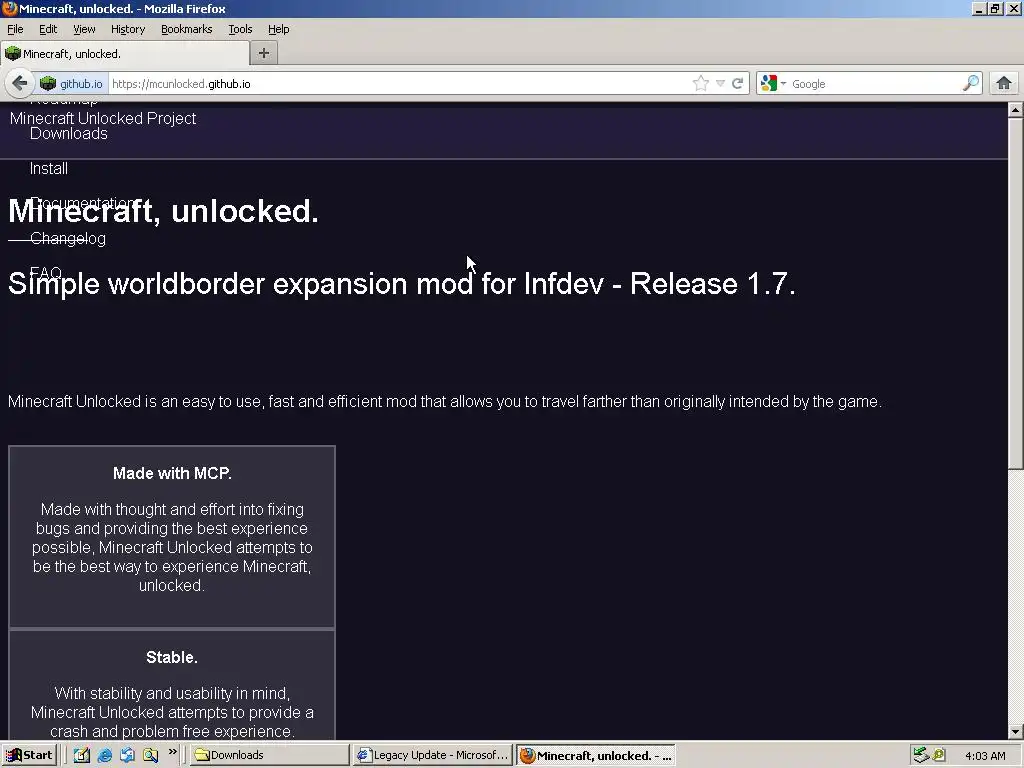This screenshot has width=1024, height=768.
Task: Click the 'Simple worldborder expansion mod' heading
Action: (x=402, y=283)
